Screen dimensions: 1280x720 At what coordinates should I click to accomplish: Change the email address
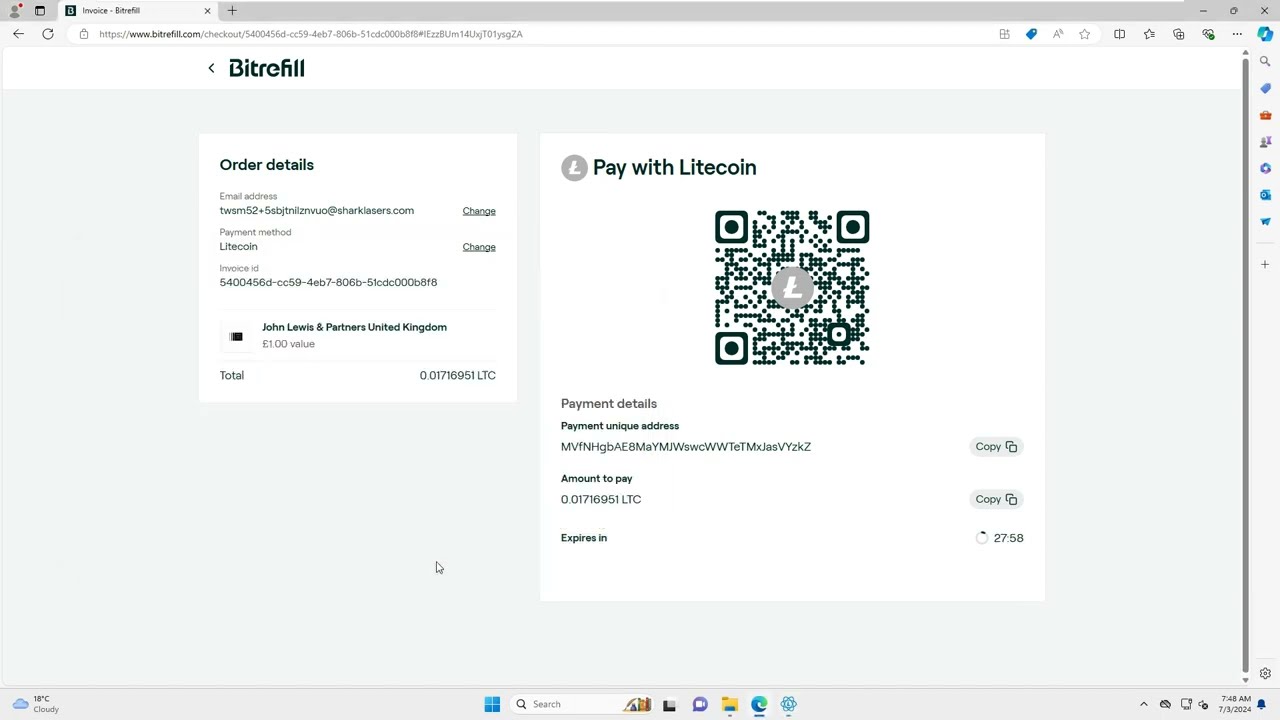pos(479,211)
